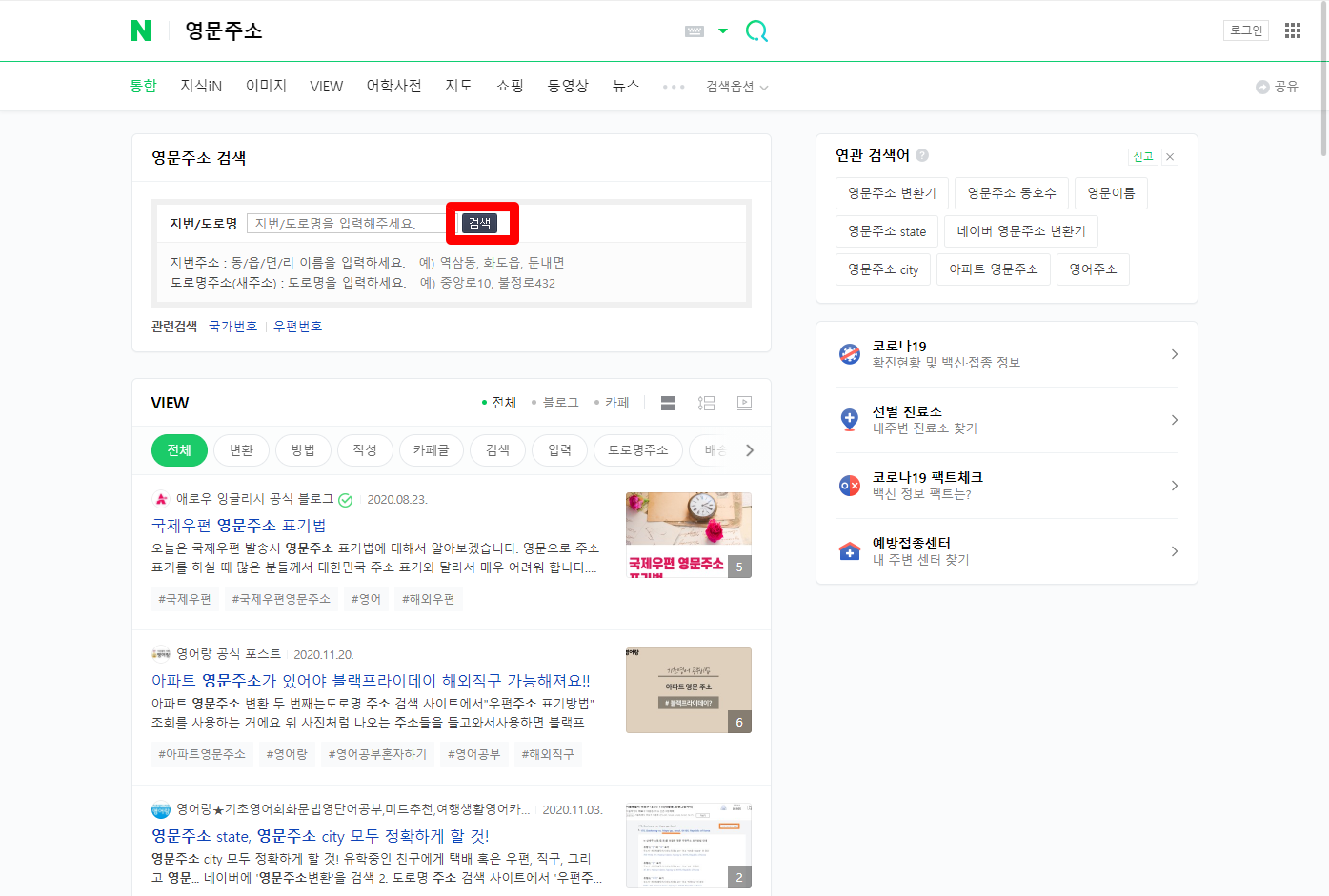Screen dimensions: 1329x896
Task: Open the VIEW search tab
Action: click(x=326, y=86)
